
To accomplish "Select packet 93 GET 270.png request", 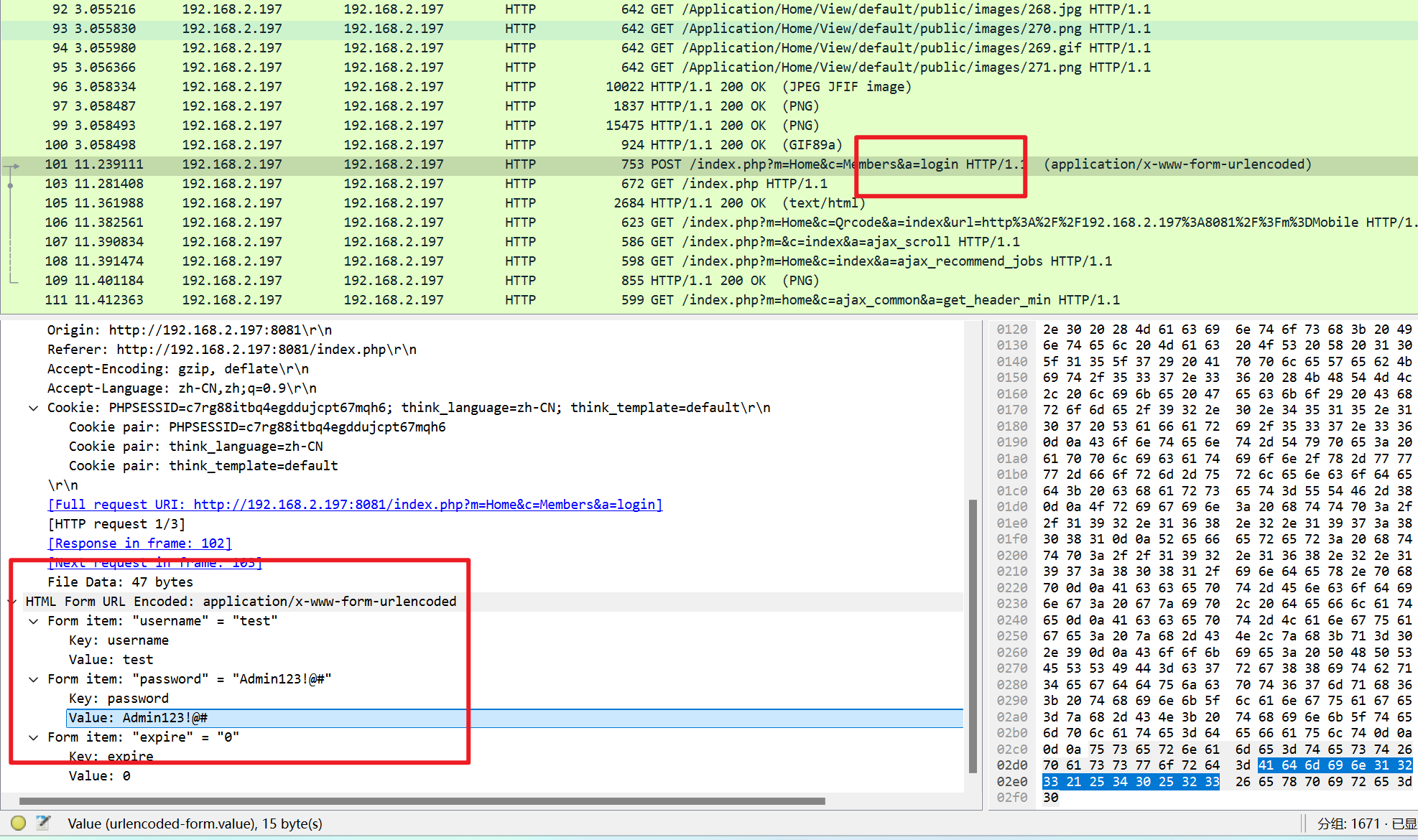I will 709,29.
